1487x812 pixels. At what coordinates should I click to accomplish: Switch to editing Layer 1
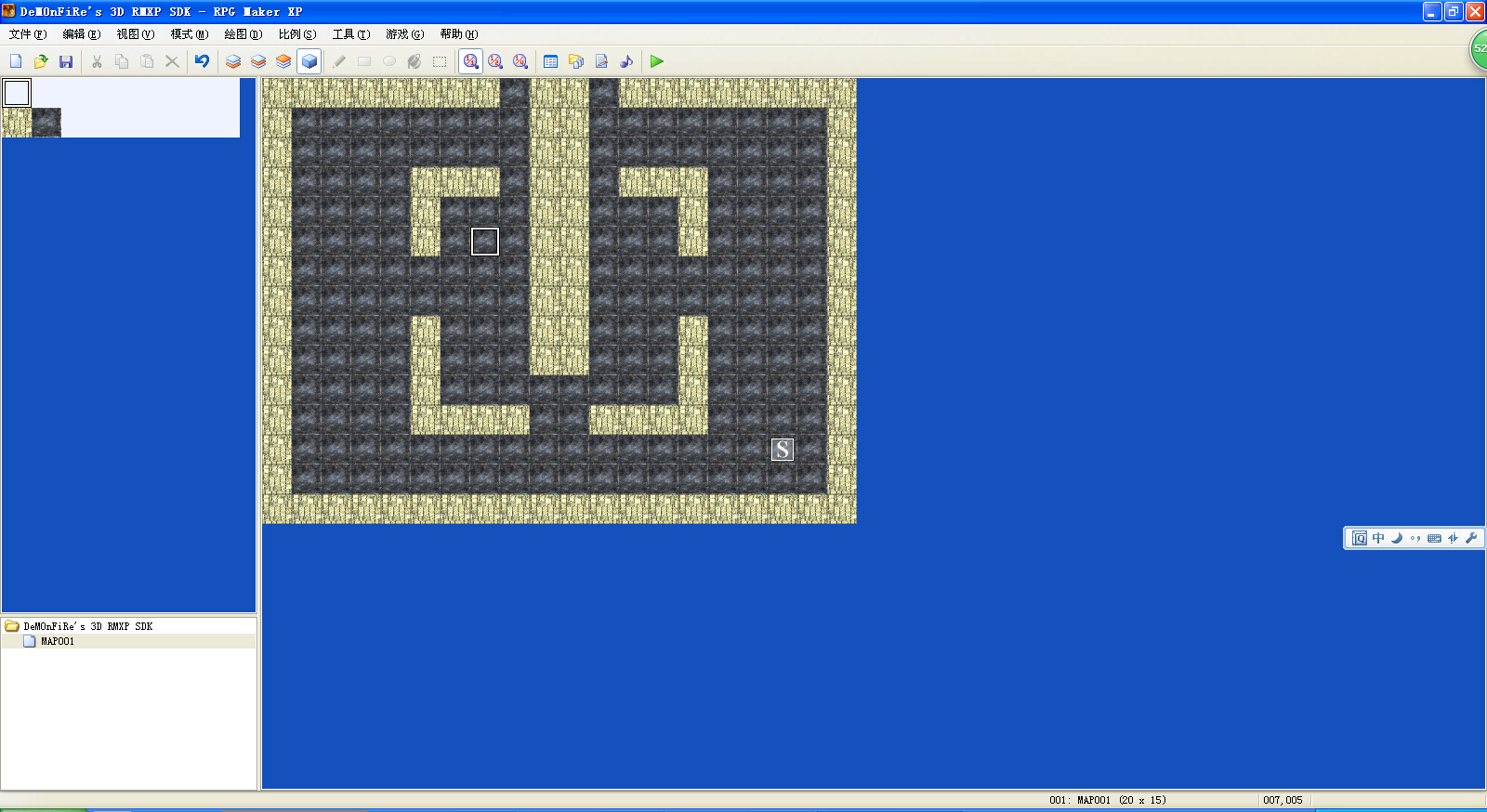(x=233, y=61)
